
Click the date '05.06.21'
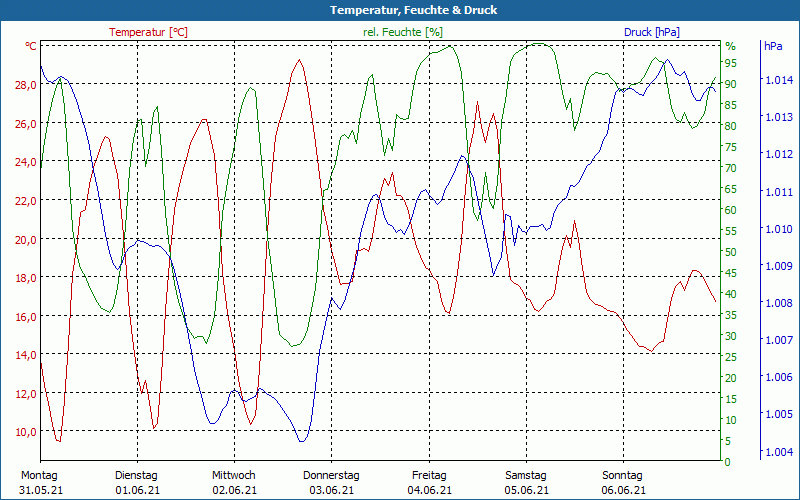point(527,490)
